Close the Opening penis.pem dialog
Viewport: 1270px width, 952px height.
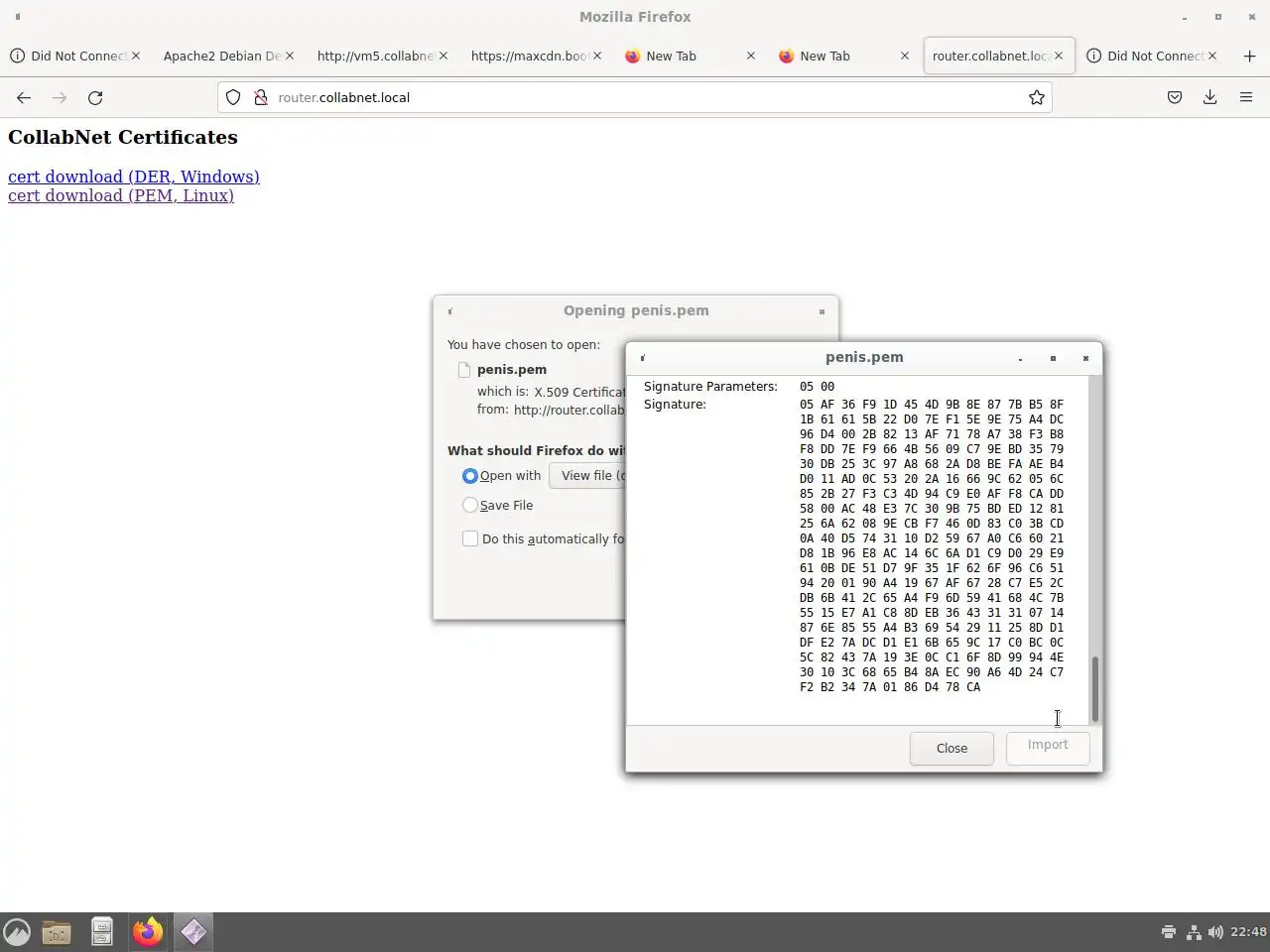tap(822, 311)
